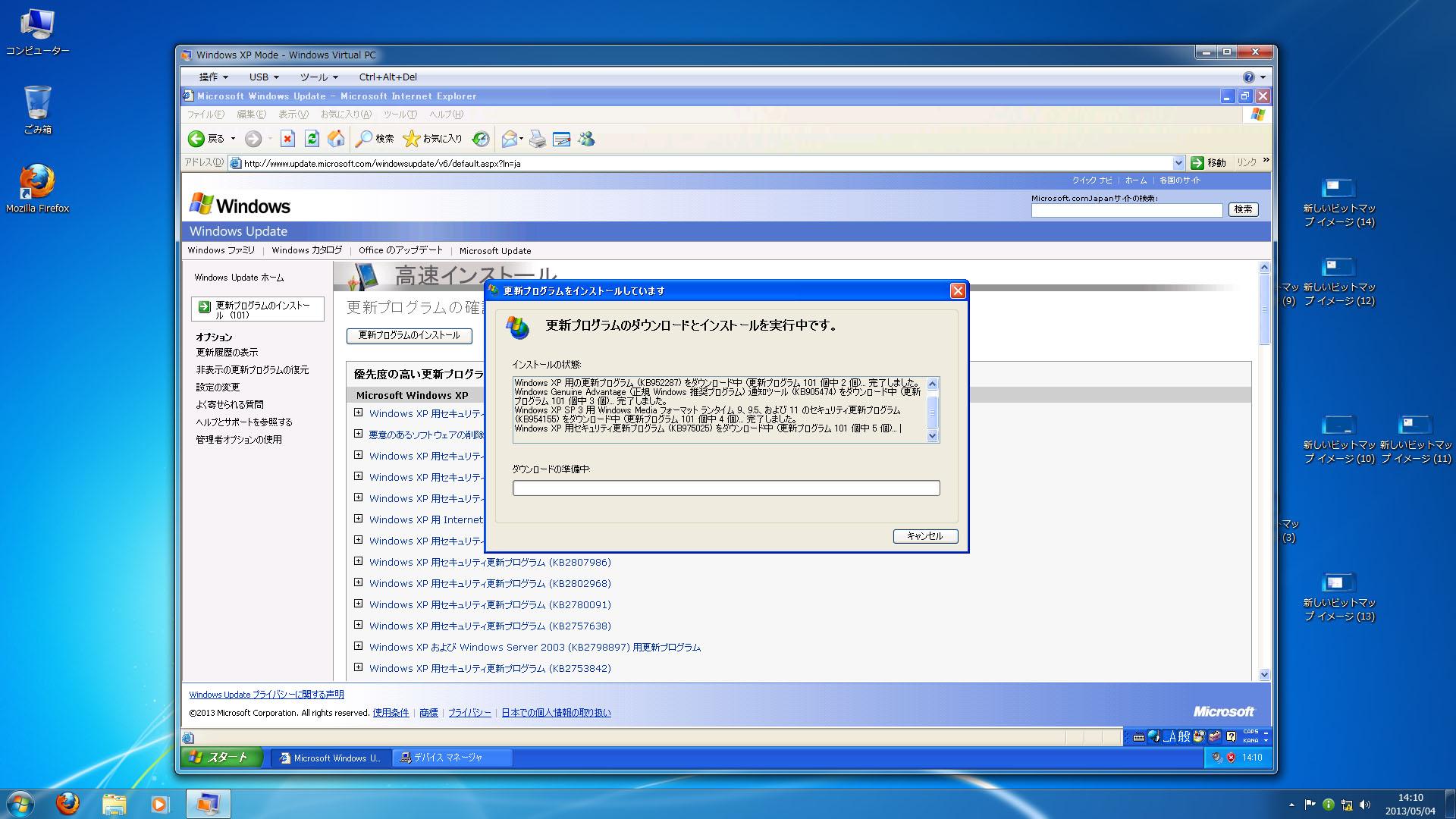Click the IE History icon
This screenshot has height=819, width=1456.
pos(481,139)
